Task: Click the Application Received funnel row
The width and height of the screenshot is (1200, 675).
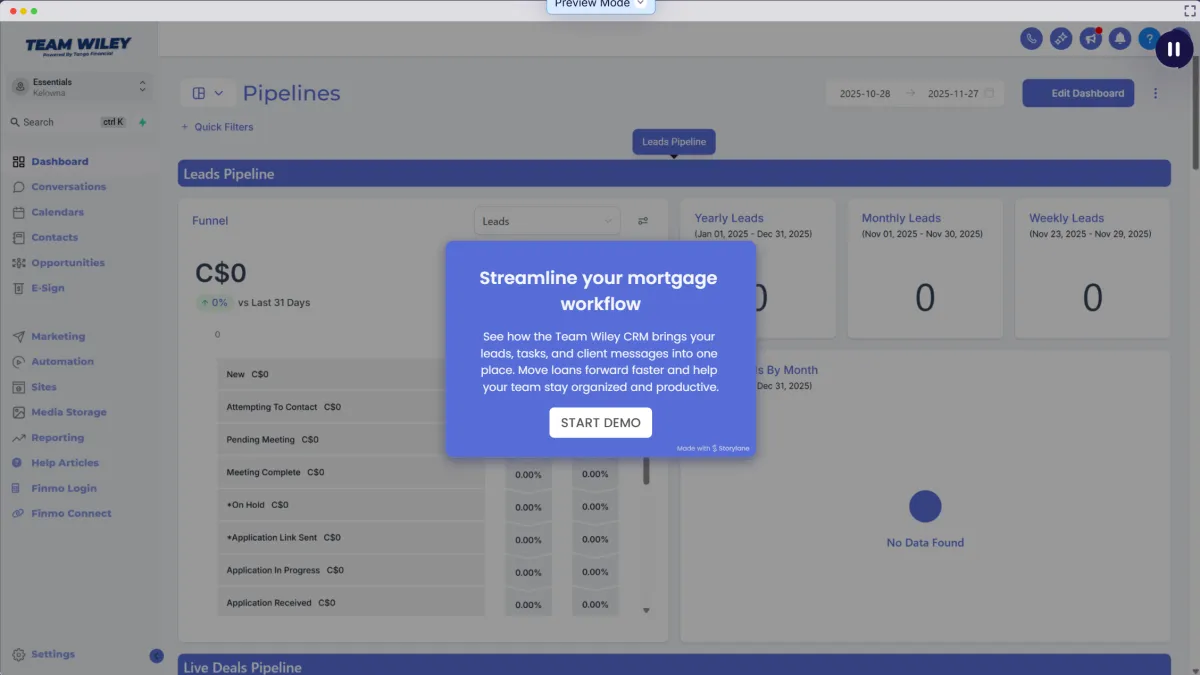Action: click(x=351, y=603)
